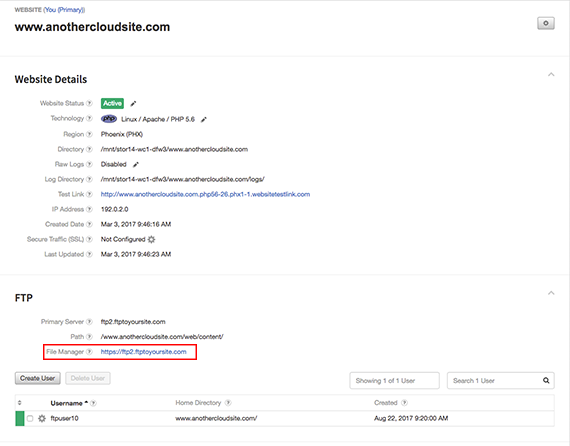Click the Phoenix (PHX) region value
The height and width of the screenshot is (446, 570).
(122, 134)
